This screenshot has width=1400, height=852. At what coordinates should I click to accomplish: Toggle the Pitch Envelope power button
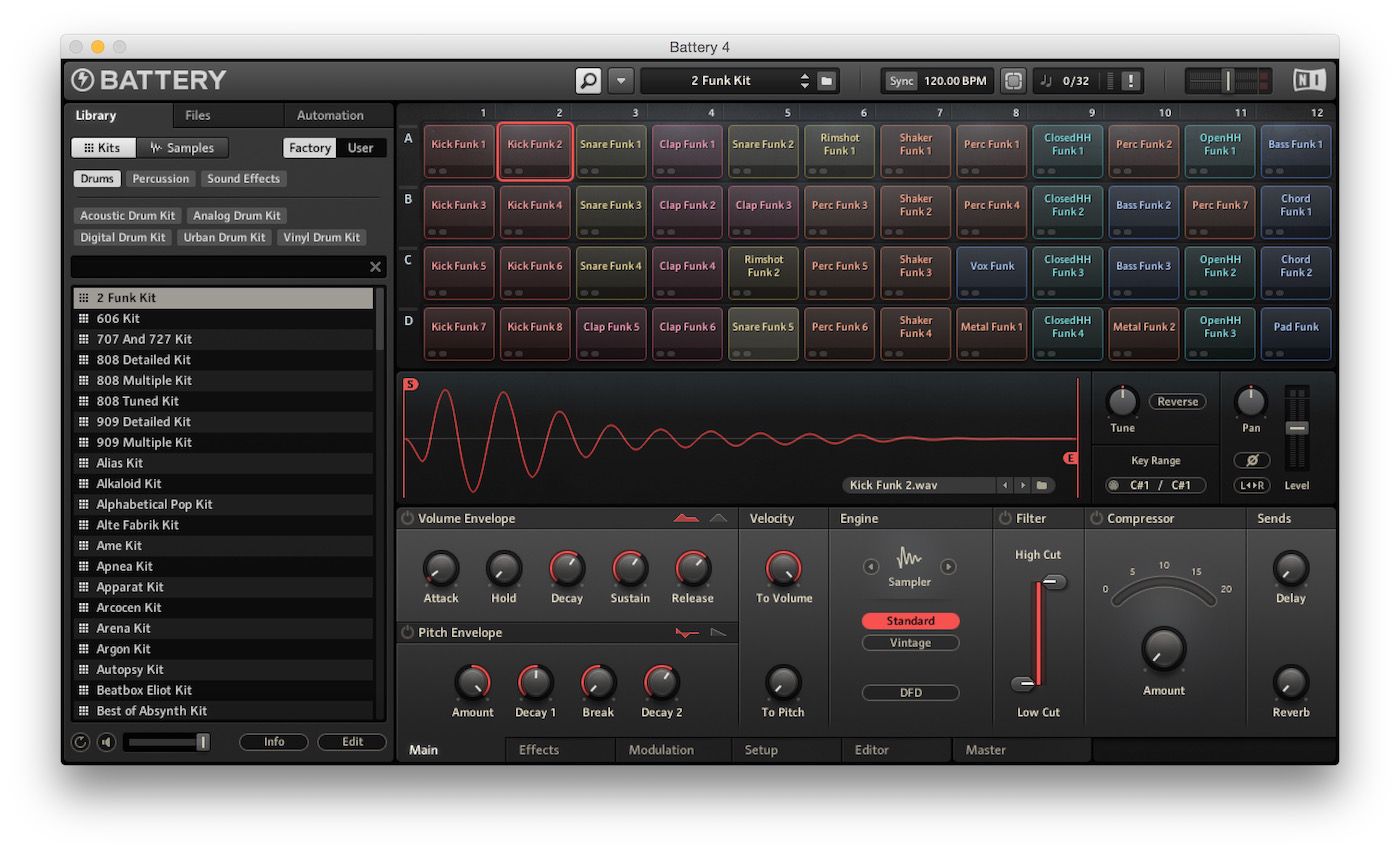[407, 633]
